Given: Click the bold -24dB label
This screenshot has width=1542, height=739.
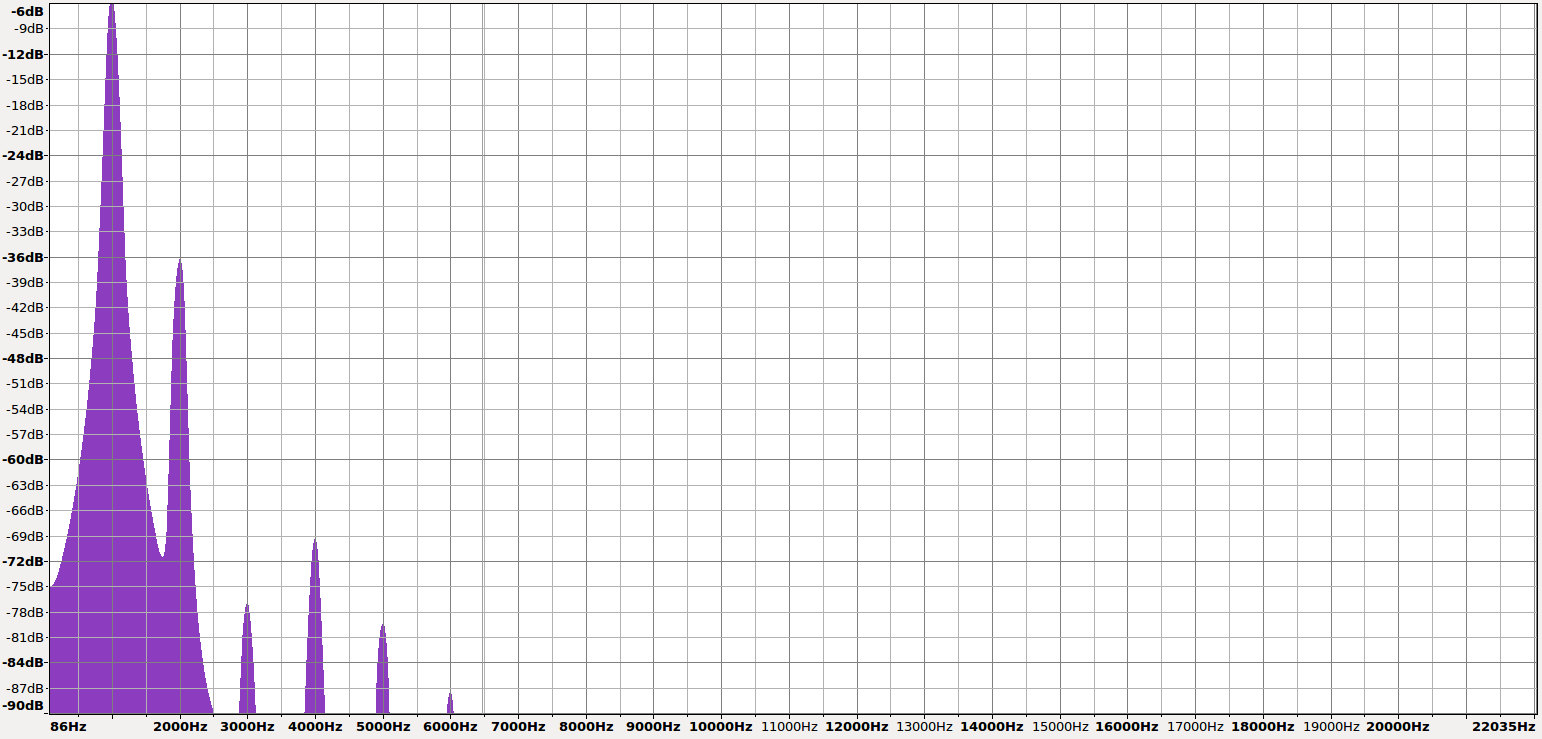Looking at the screenshot, I should tap(25, 155).
